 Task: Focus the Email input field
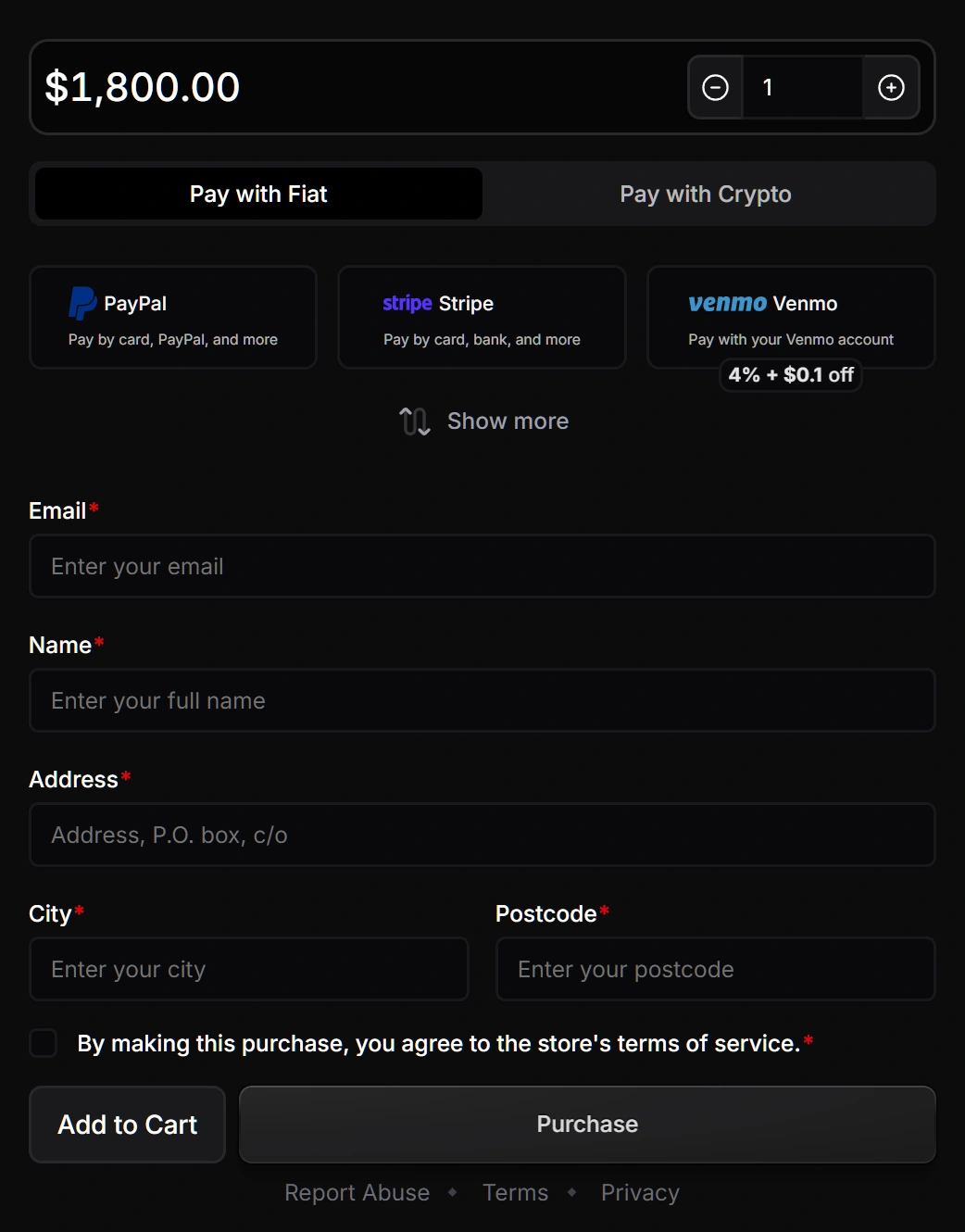pyautogui.click(x=482, y=566)
